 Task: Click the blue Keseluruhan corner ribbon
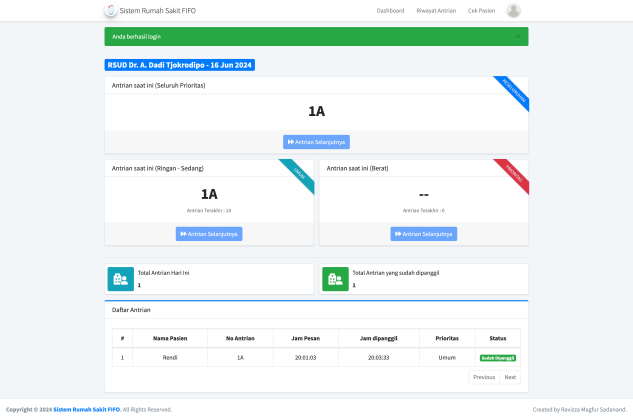(513, 93)
